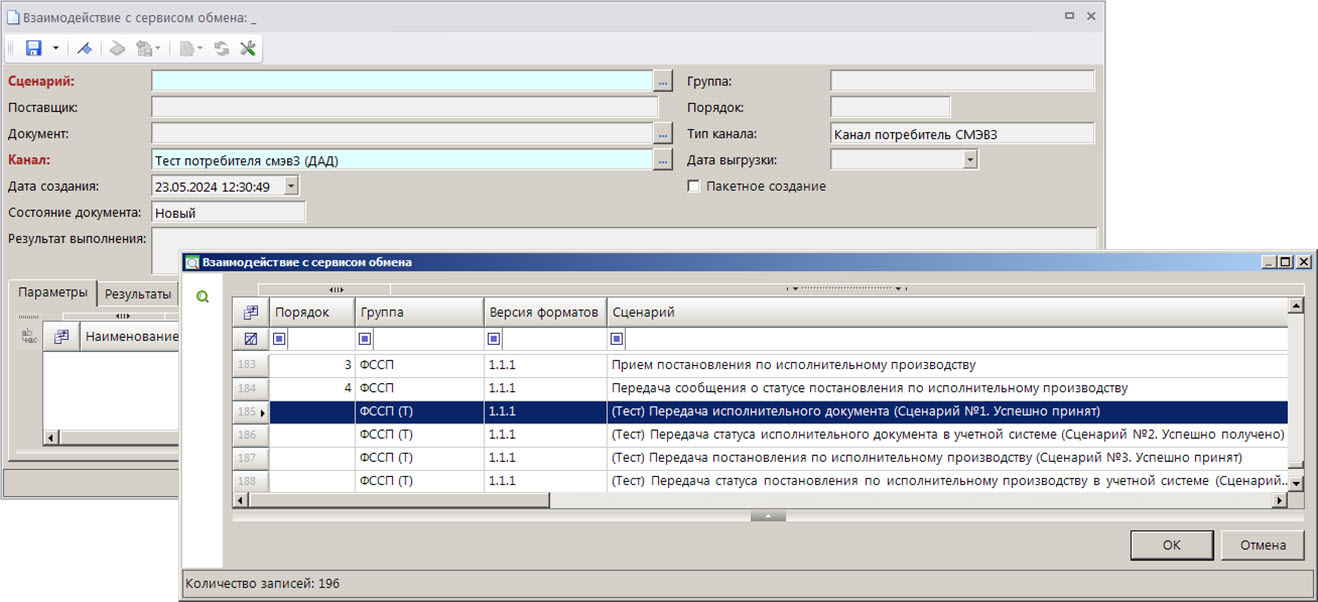This screenshot has width=1318, height=602.
Task: Click the Наименование column header in Параметры
Action: point(131,337)
